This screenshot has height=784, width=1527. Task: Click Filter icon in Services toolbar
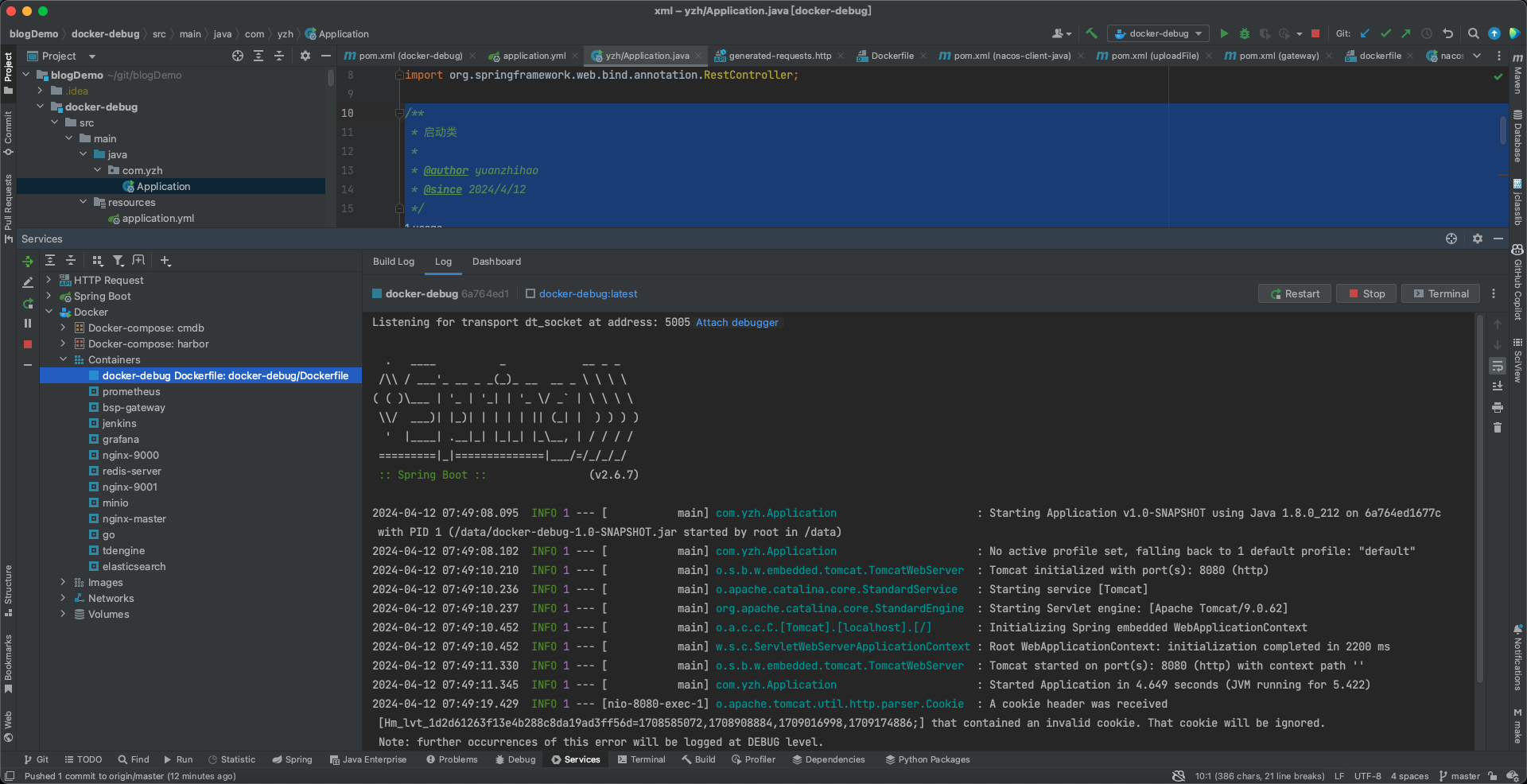pos(118,261)
